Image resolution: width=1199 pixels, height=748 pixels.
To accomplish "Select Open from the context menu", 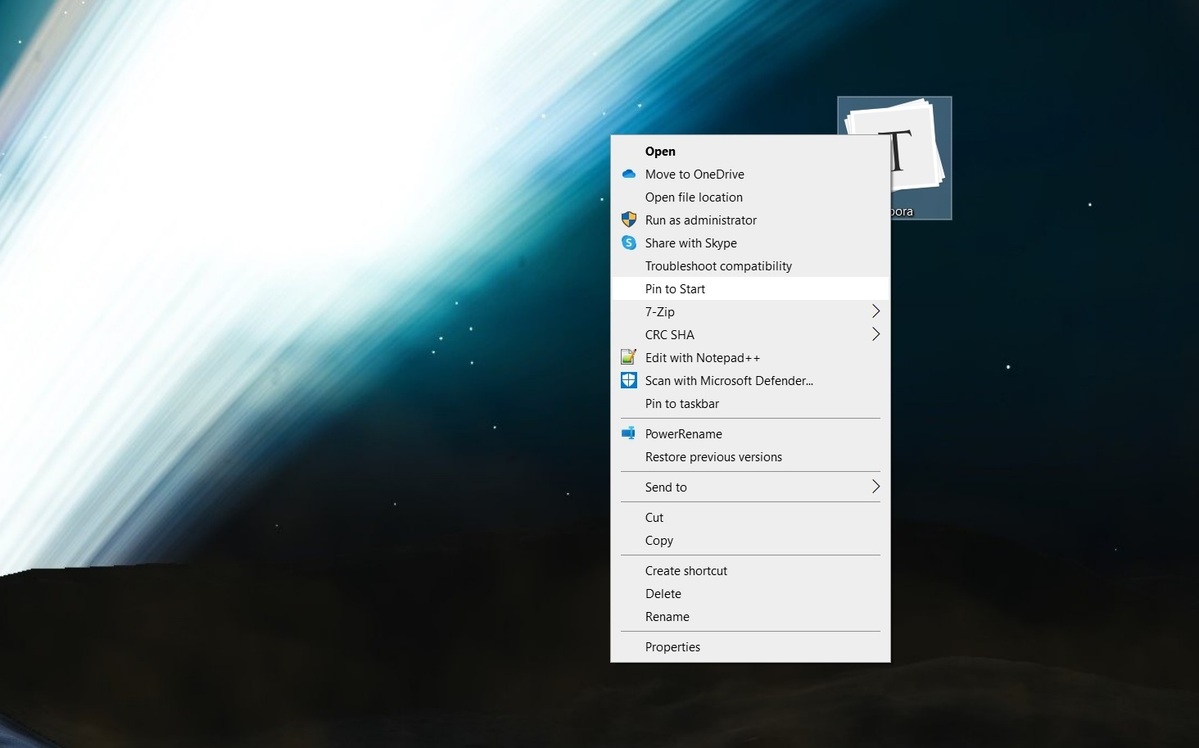I will coord(660,152).
